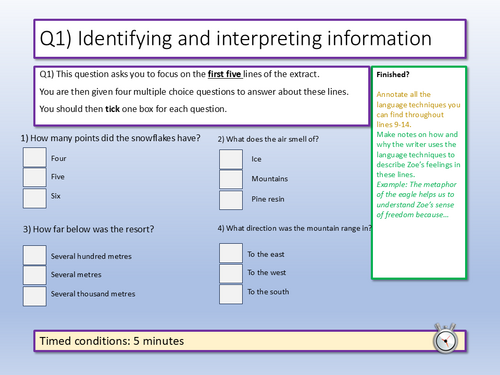
Task: Click the underlined first five text
Action: coord(225,74)
